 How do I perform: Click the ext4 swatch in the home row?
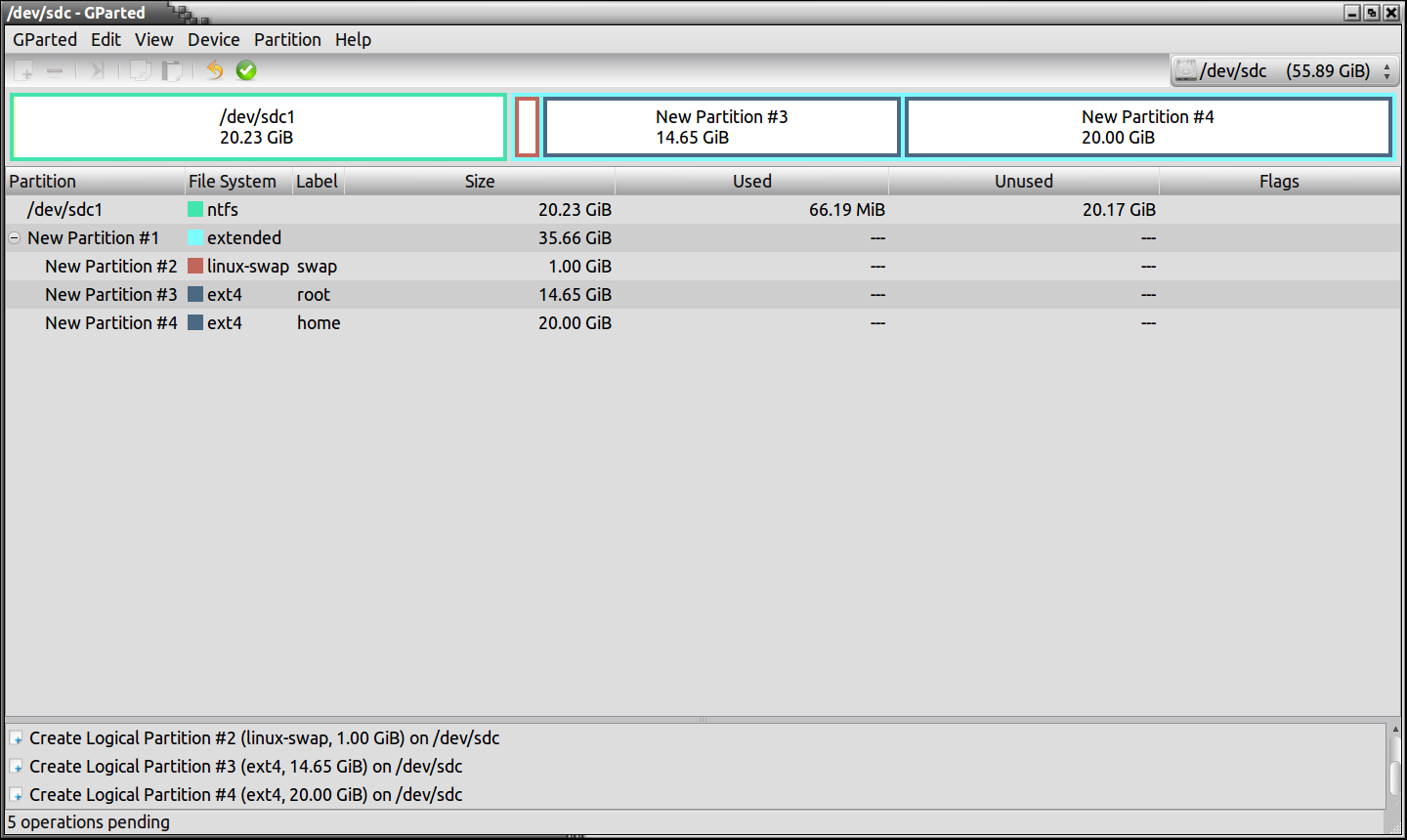click(195, 322)
